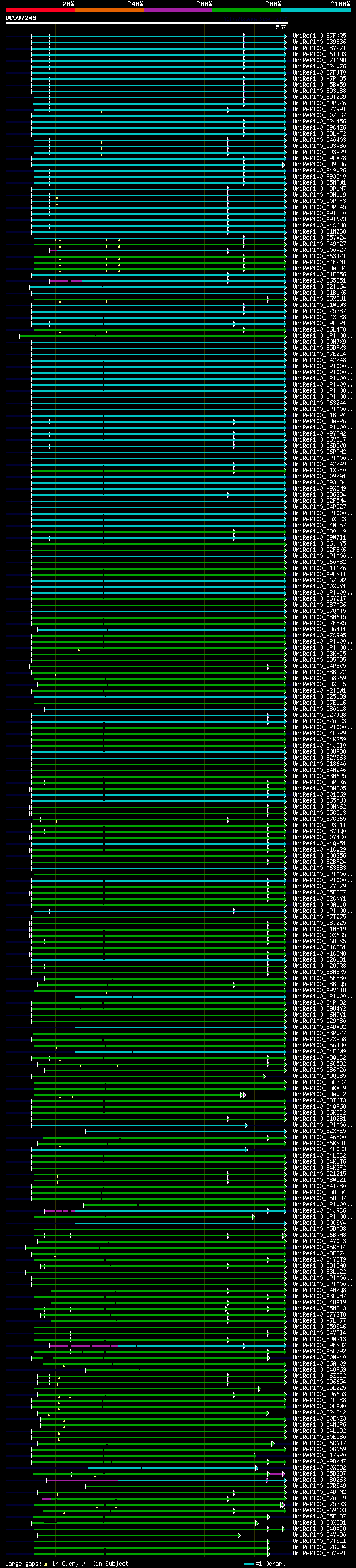
Task: Select the UniRef100_Q6L4F8 label
Action: [x=319, y=329]
